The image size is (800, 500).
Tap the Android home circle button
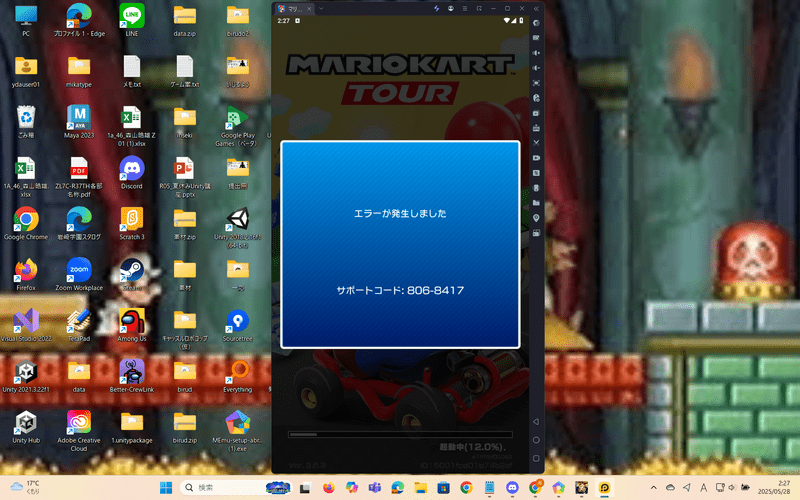pyautogui.click(x=536, y=440)
